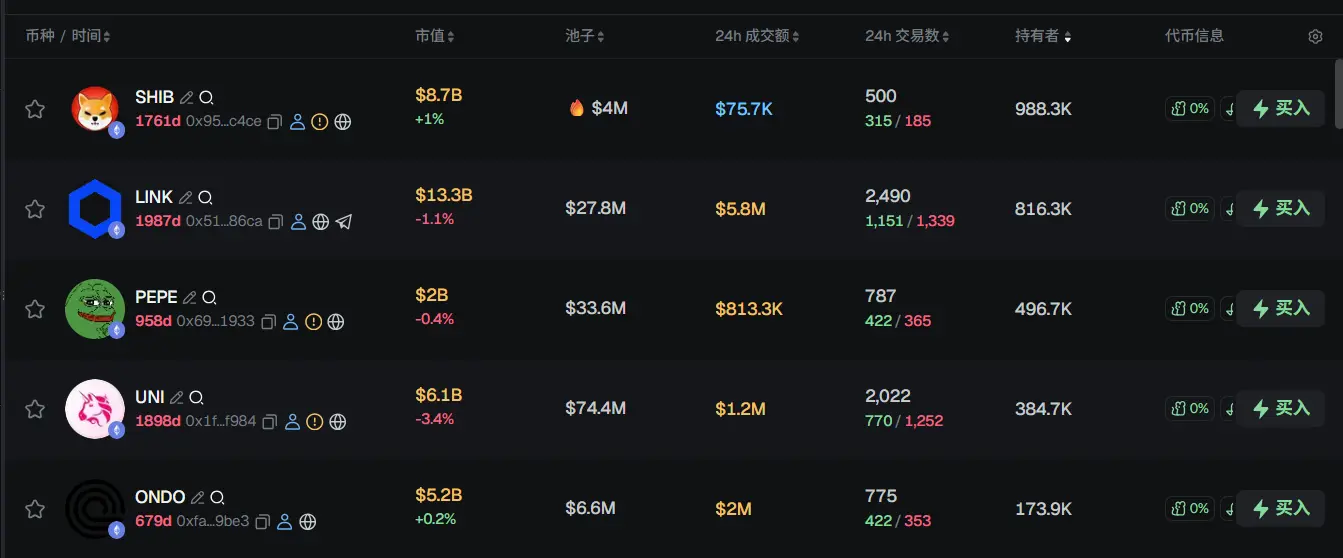Image resolution: width=1343 pixels, height=558 pixels.
Task: Click the fire icon in SHIB pool
Action: click(576, 108)
